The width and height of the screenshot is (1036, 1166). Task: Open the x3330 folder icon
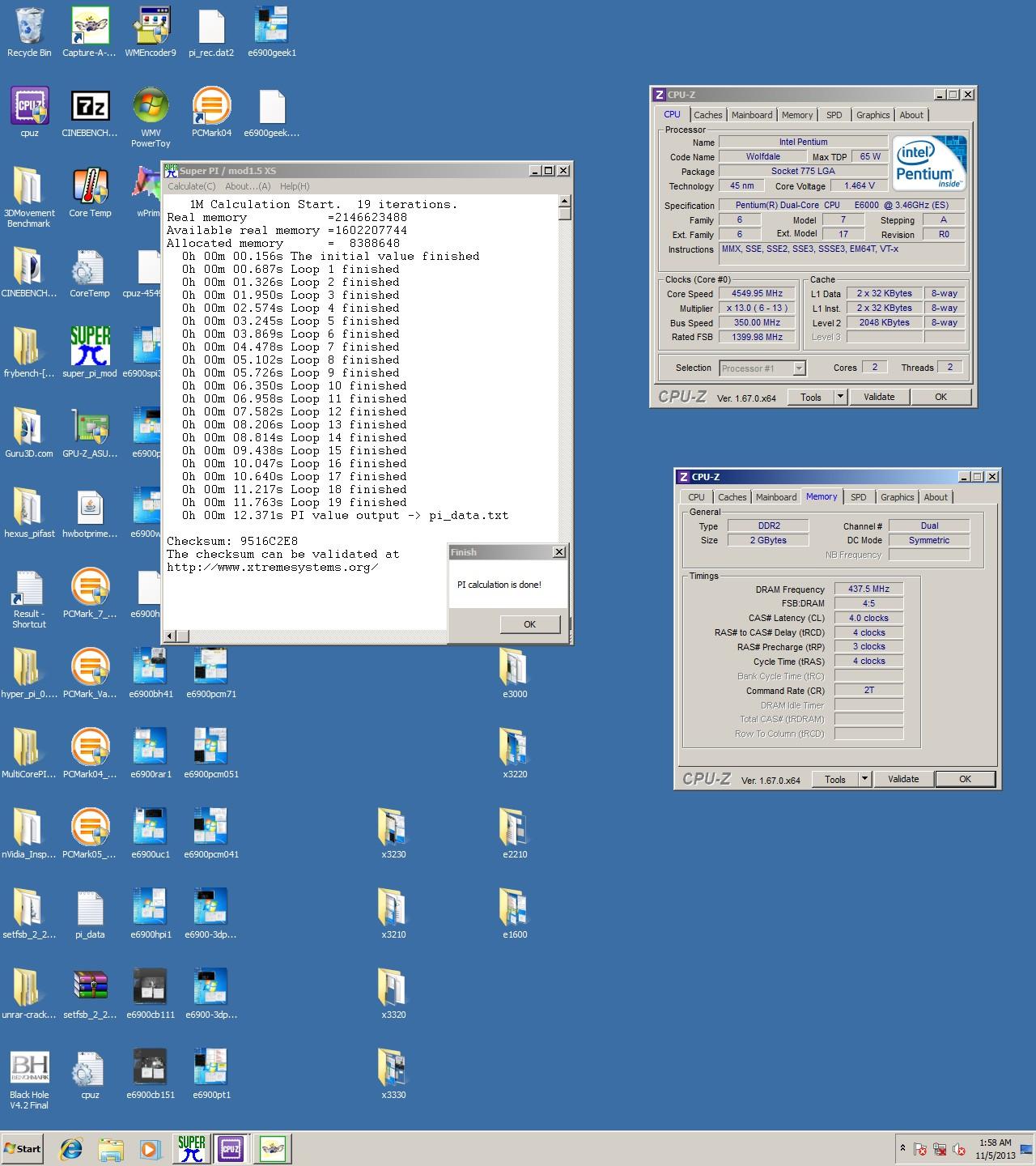[393, 1075]
